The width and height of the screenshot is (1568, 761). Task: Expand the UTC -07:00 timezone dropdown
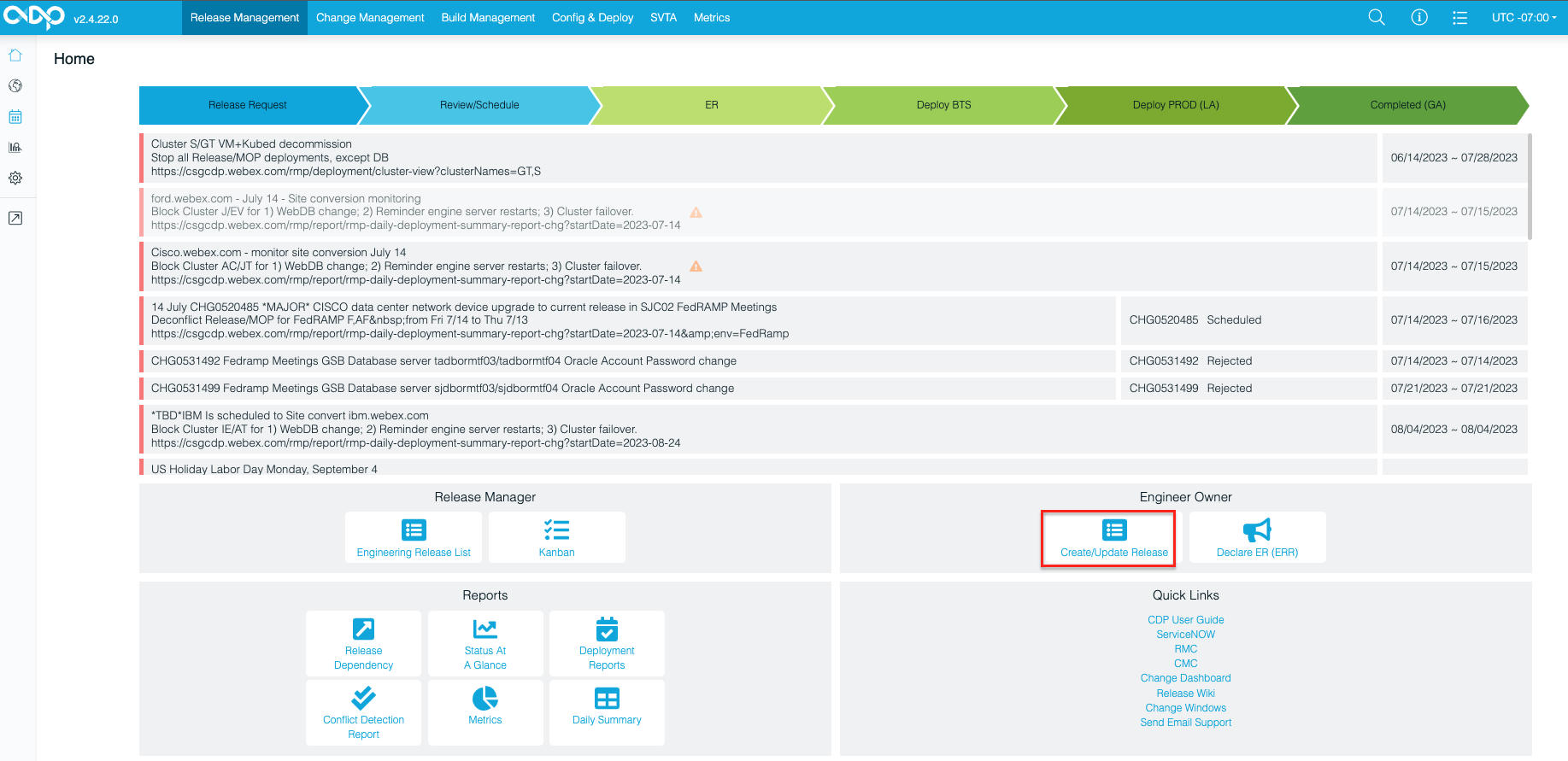point(1524,17)
